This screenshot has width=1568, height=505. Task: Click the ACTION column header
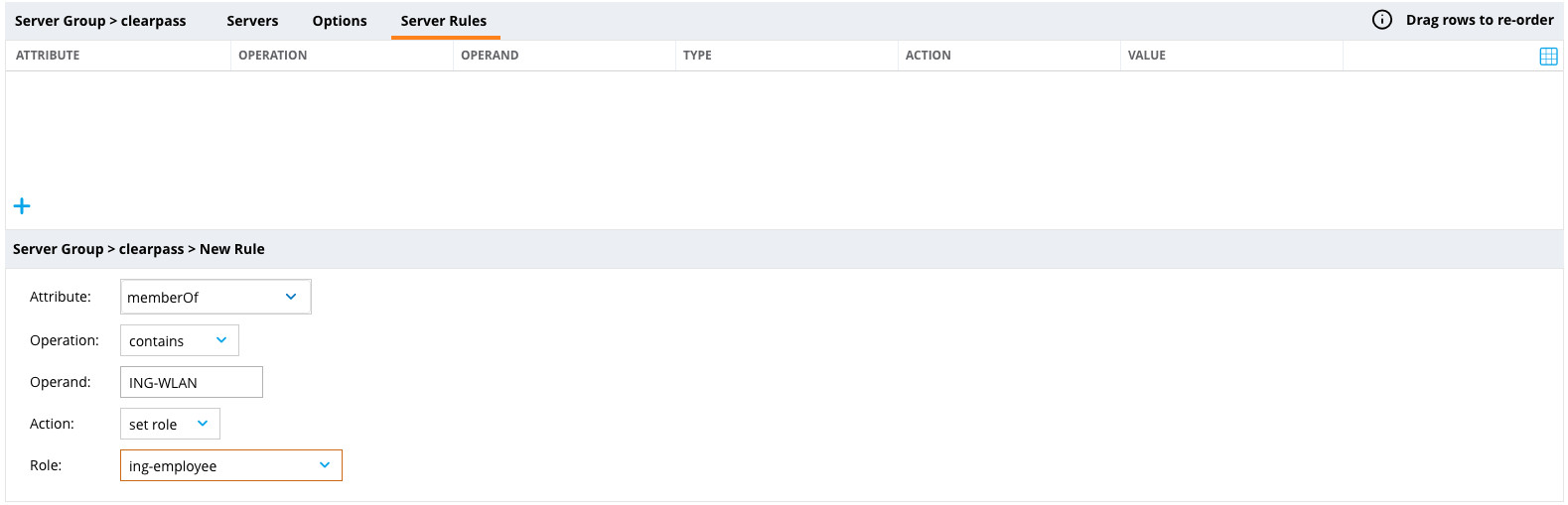click(928, 56)
